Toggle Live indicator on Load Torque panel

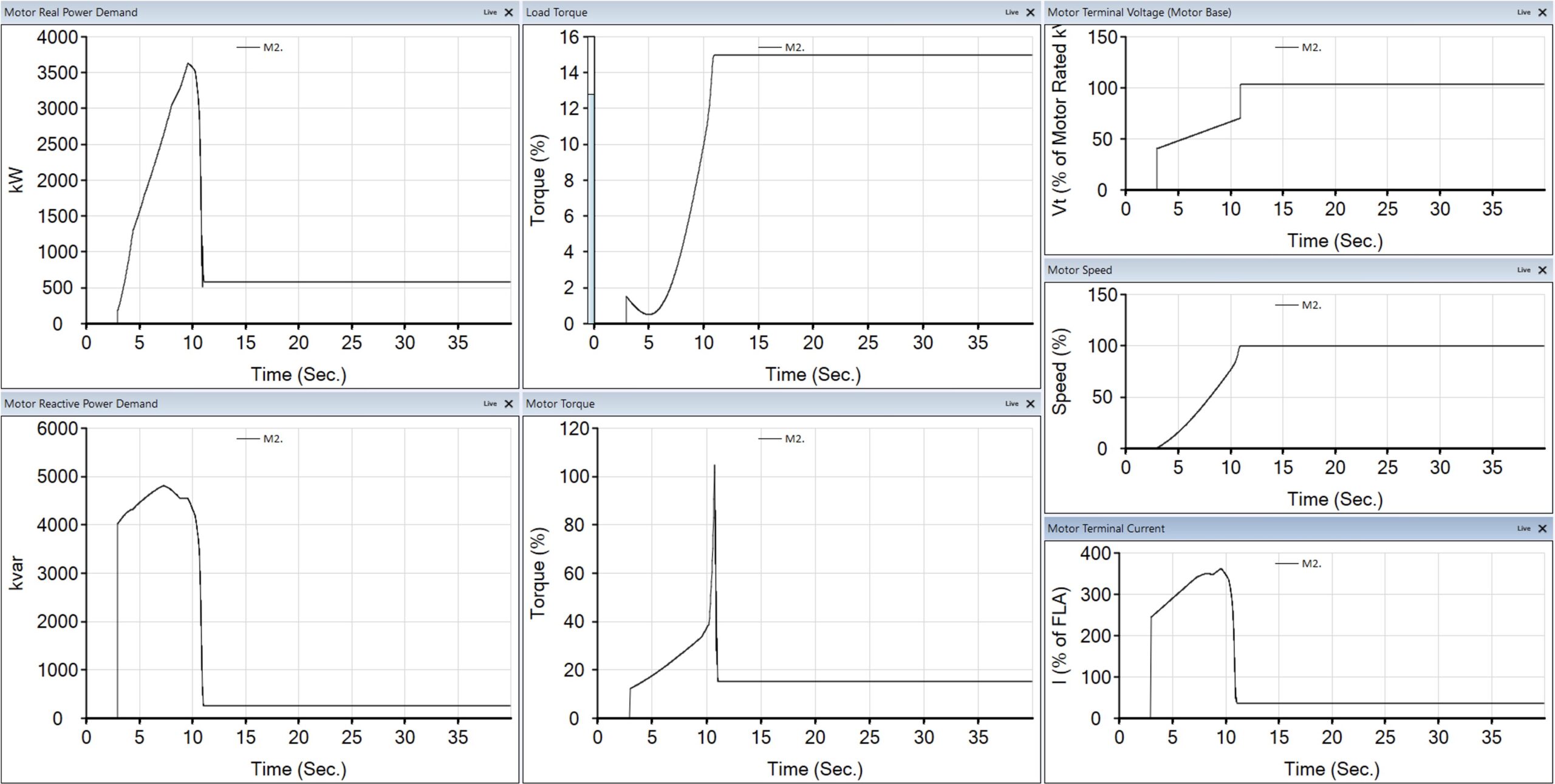1011,12
